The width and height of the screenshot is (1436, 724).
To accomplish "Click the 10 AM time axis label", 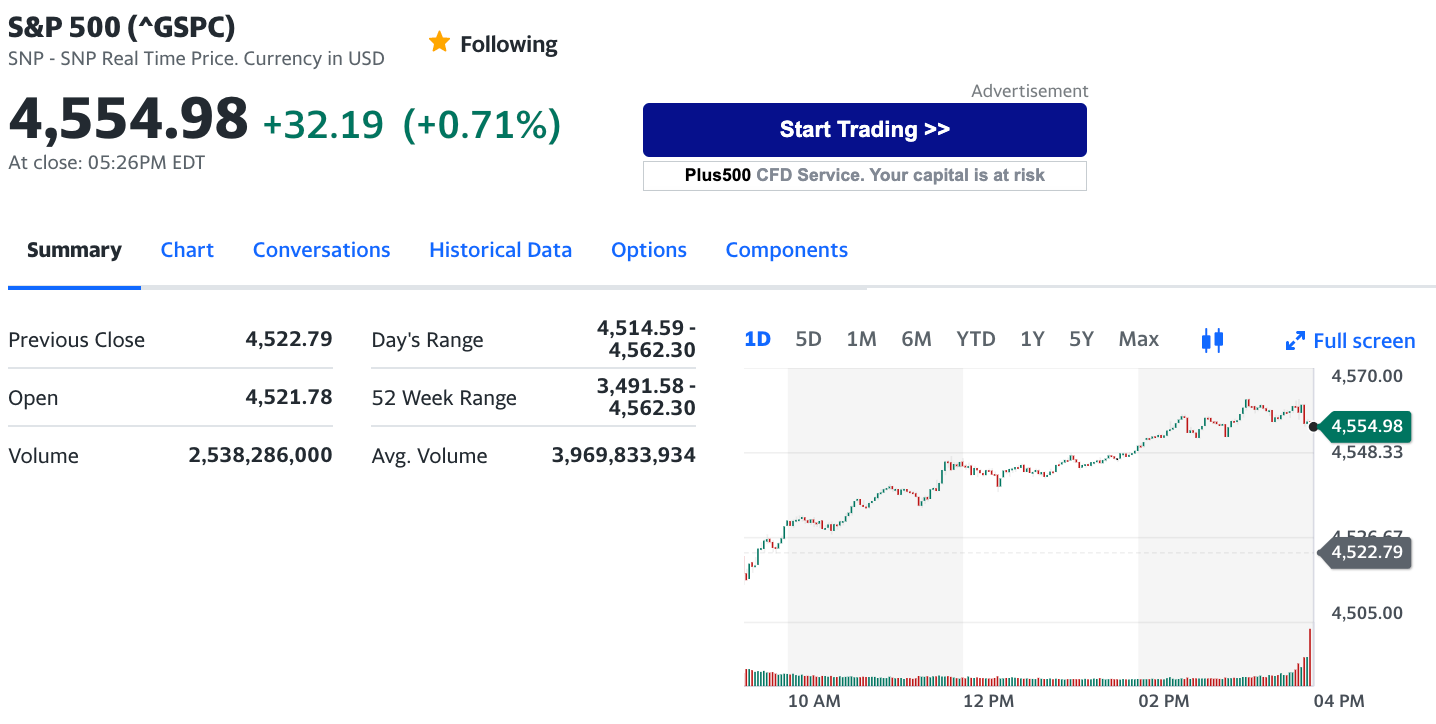I will [x=814, y=701].
